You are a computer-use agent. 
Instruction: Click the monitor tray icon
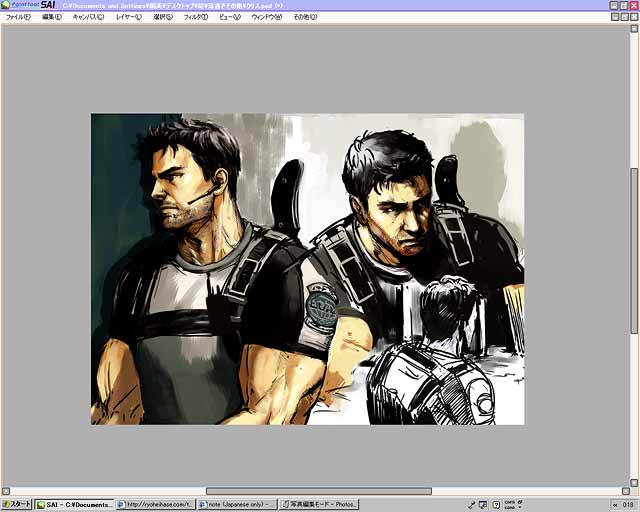click(x=483, y=505)
